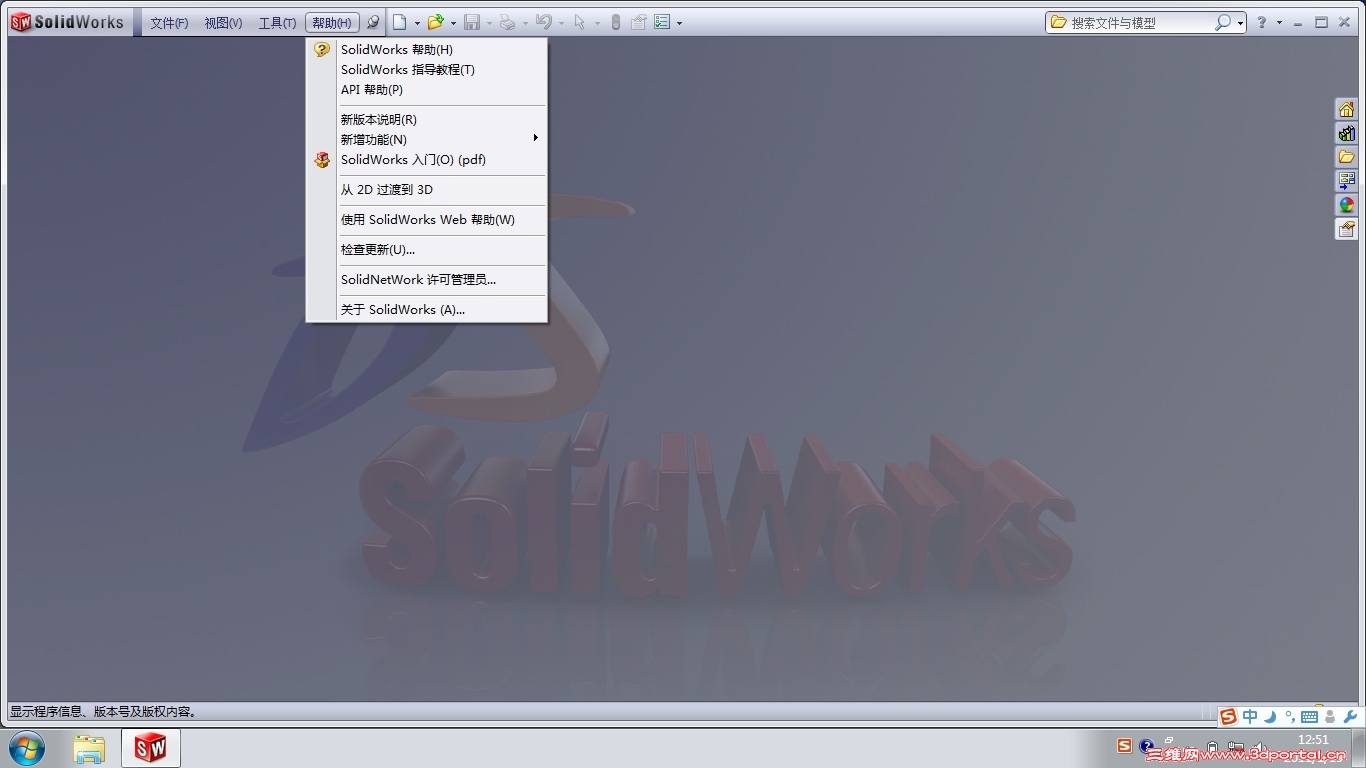Screen dimensions: 1366x768
Task: Expand the search type dropdown arrow
Action: (x=1240, y=23)
